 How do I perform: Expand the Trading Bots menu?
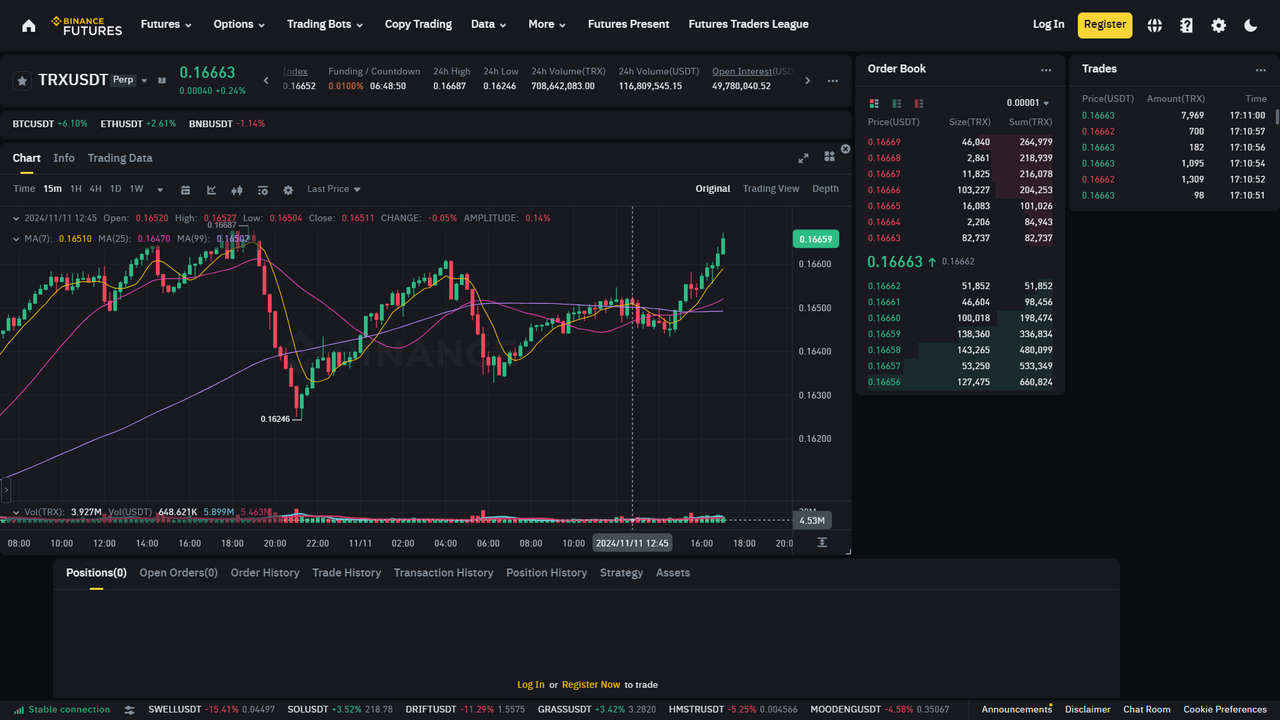(325, 24)
